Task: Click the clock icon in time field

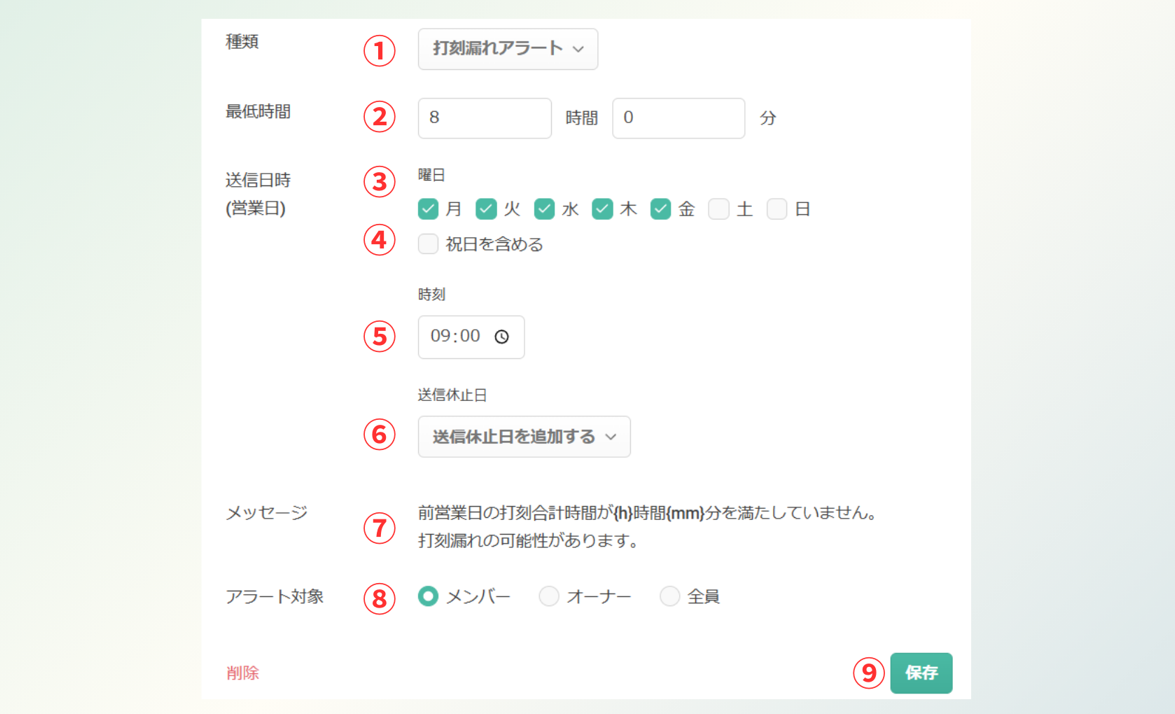Action: point(502,337)
